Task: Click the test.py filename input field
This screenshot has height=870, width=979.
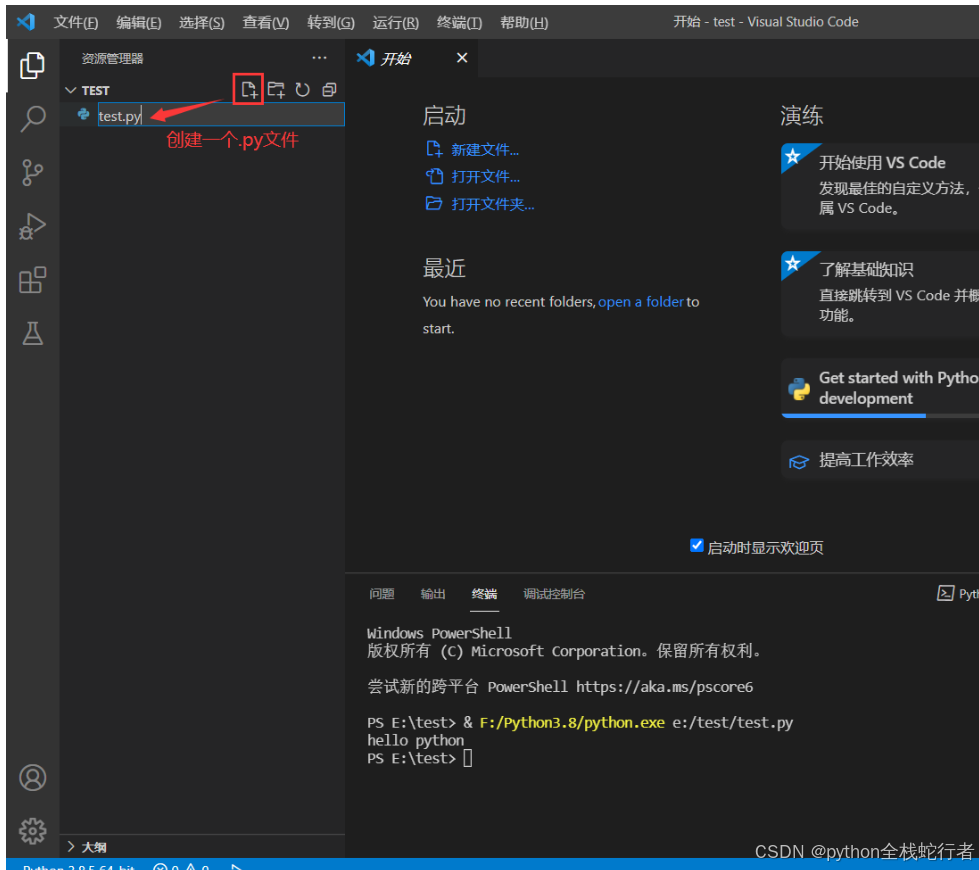Action: coord(221,115)
